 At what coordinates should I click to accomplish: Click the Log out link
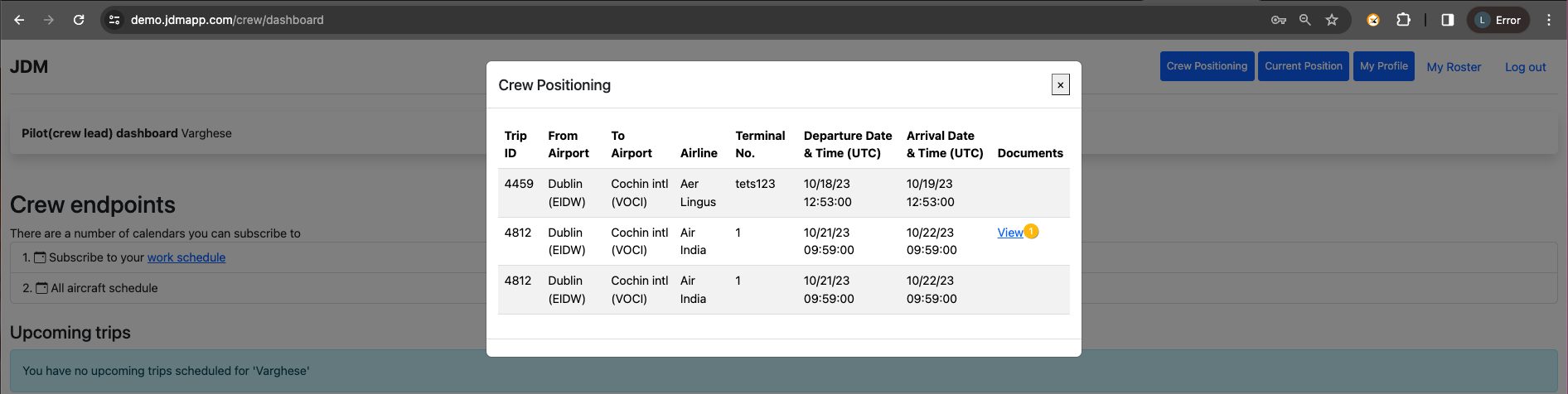[1525, 67]
